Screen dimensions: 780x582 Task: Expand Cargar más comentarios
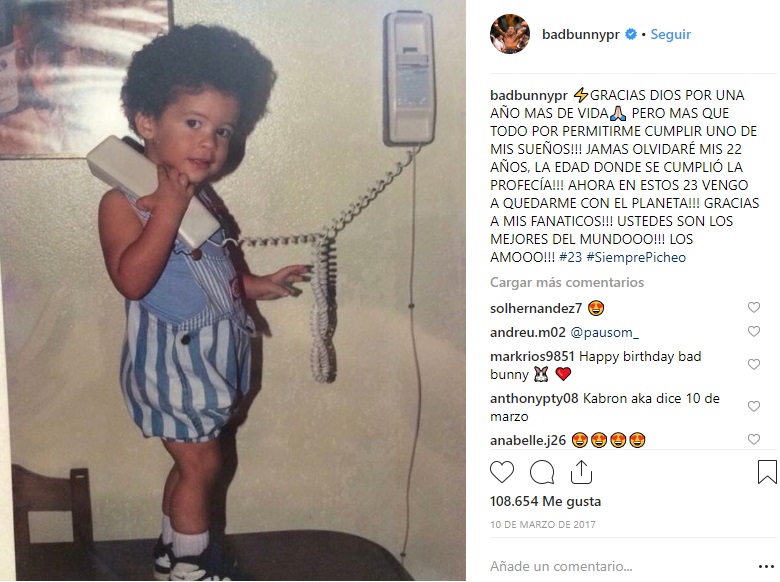[567, 282]
